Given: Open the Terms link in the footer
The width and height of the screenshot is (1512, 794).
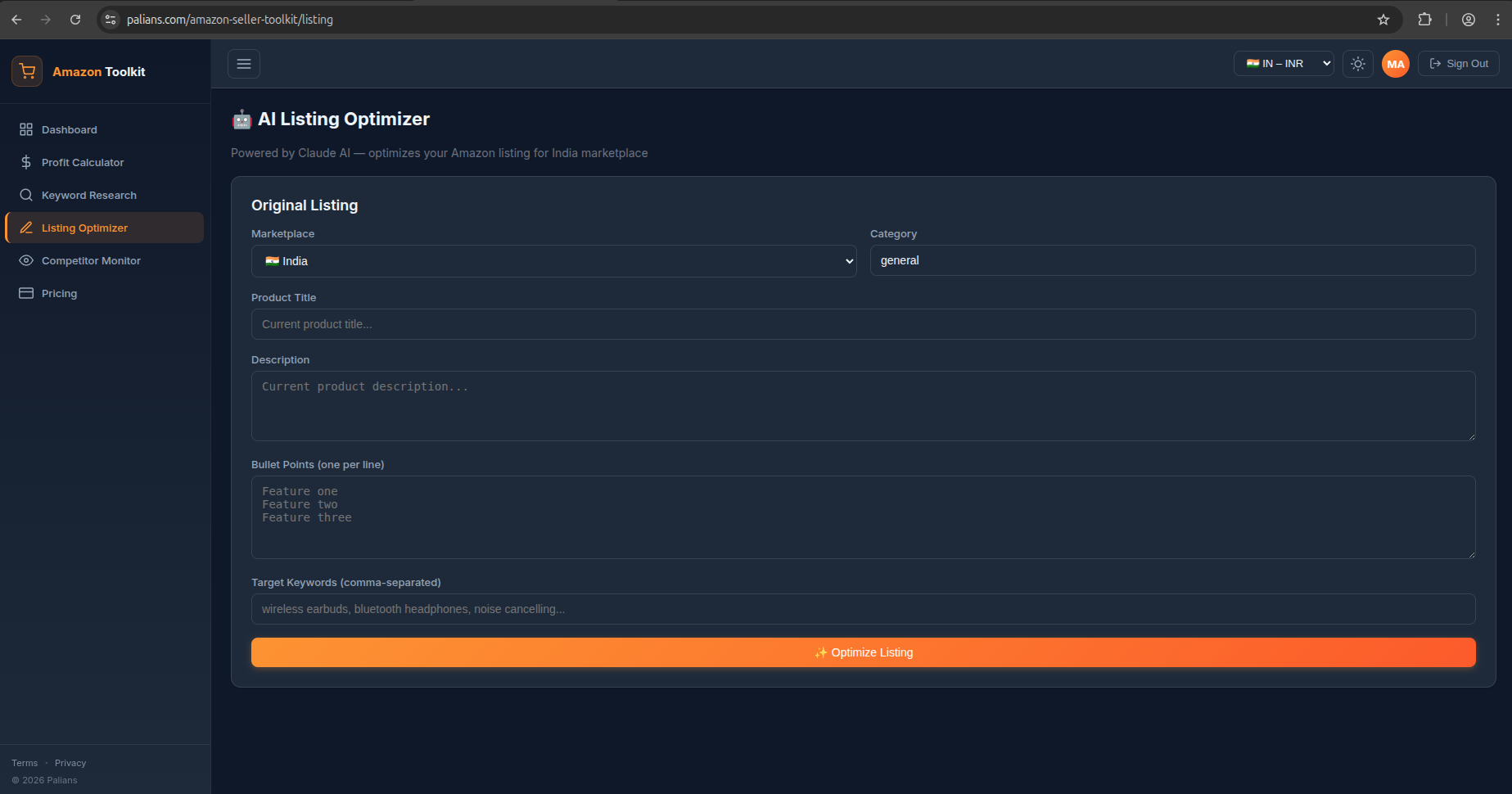Looking at the screenshot, I should [x=24, y=762].
